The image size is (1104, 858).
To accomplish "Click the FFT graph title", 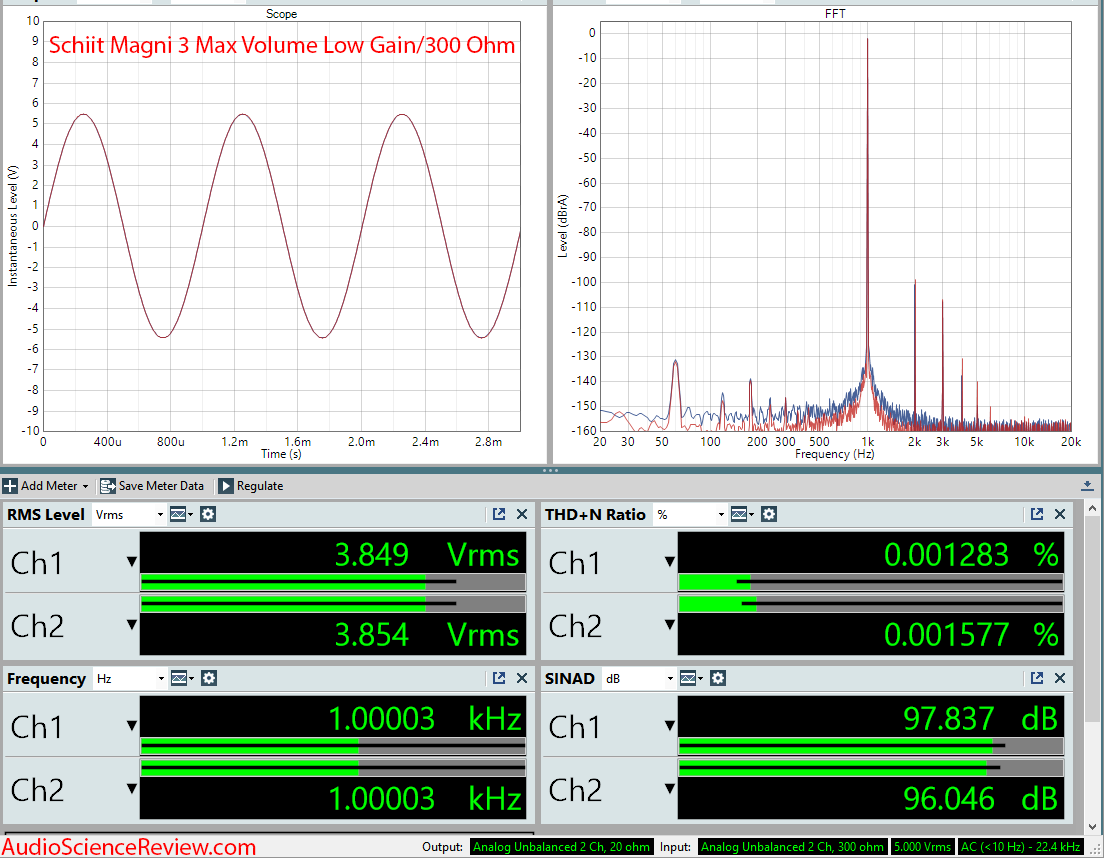I will point(835,14).
